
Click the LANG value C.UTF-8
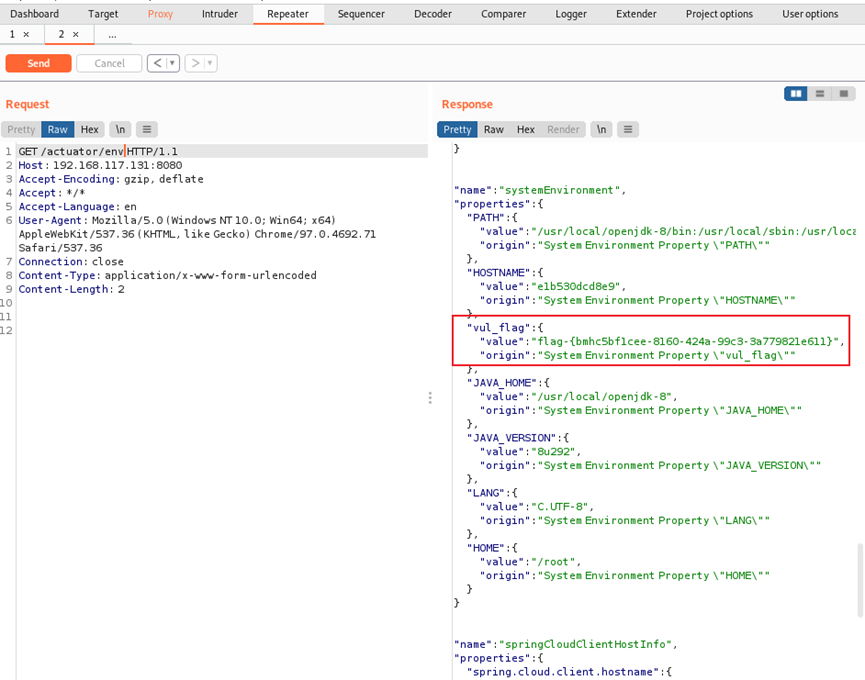pyautogui.click(x=560, y=507)
